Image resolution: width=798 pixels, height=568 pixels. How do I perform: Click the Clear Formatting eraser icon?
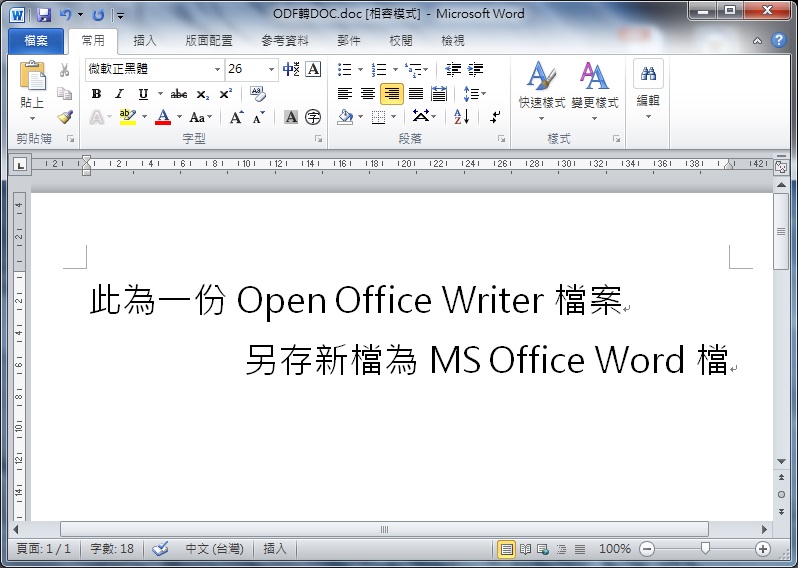coord(257,94)
